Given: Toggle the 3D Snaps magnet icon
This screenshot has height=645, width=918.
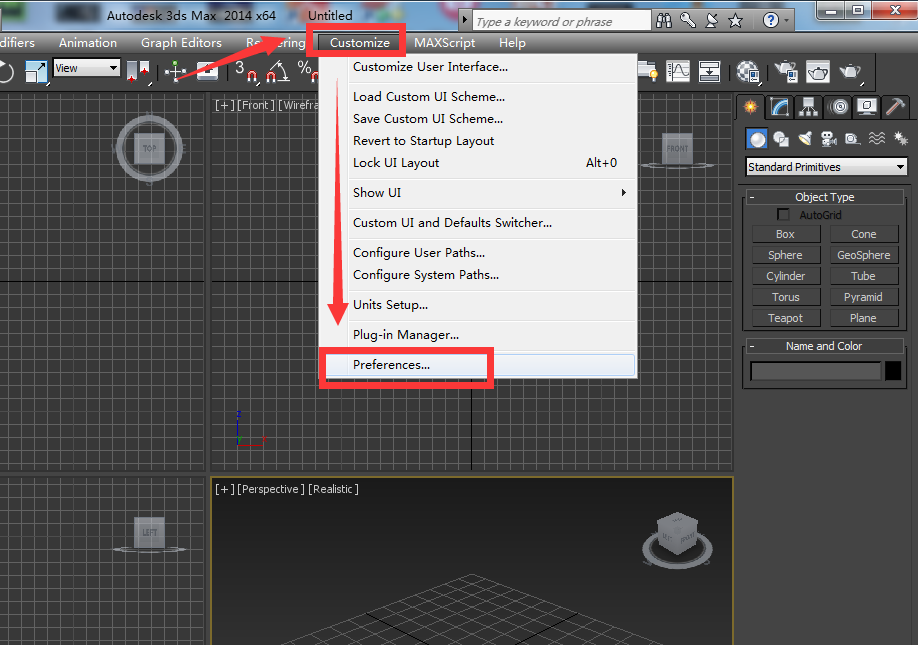Looking at the screenshot, I should click(x=246, y=72).
